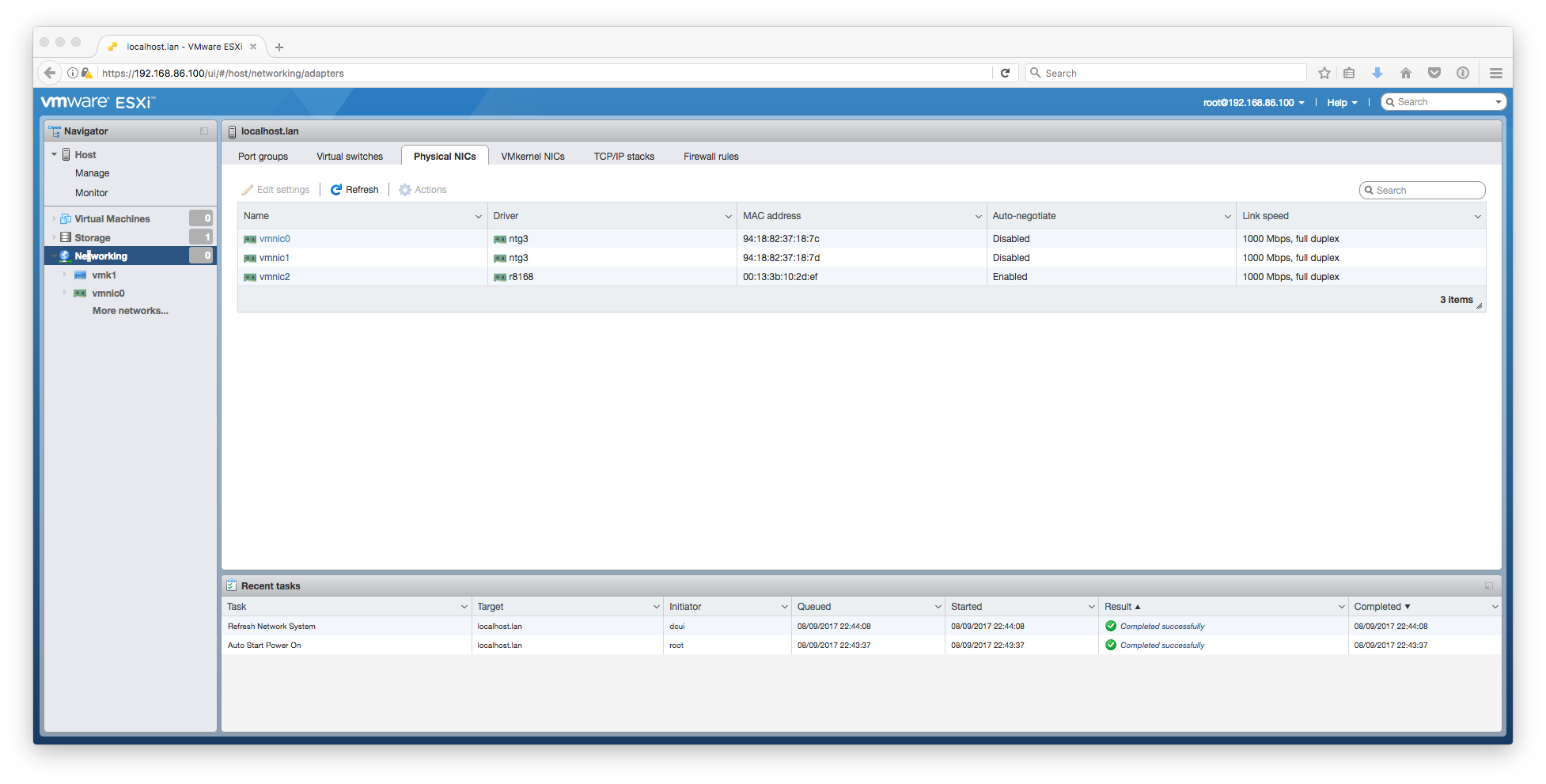
Task: Click the Physical NICs table search field
Action: 1423,191
